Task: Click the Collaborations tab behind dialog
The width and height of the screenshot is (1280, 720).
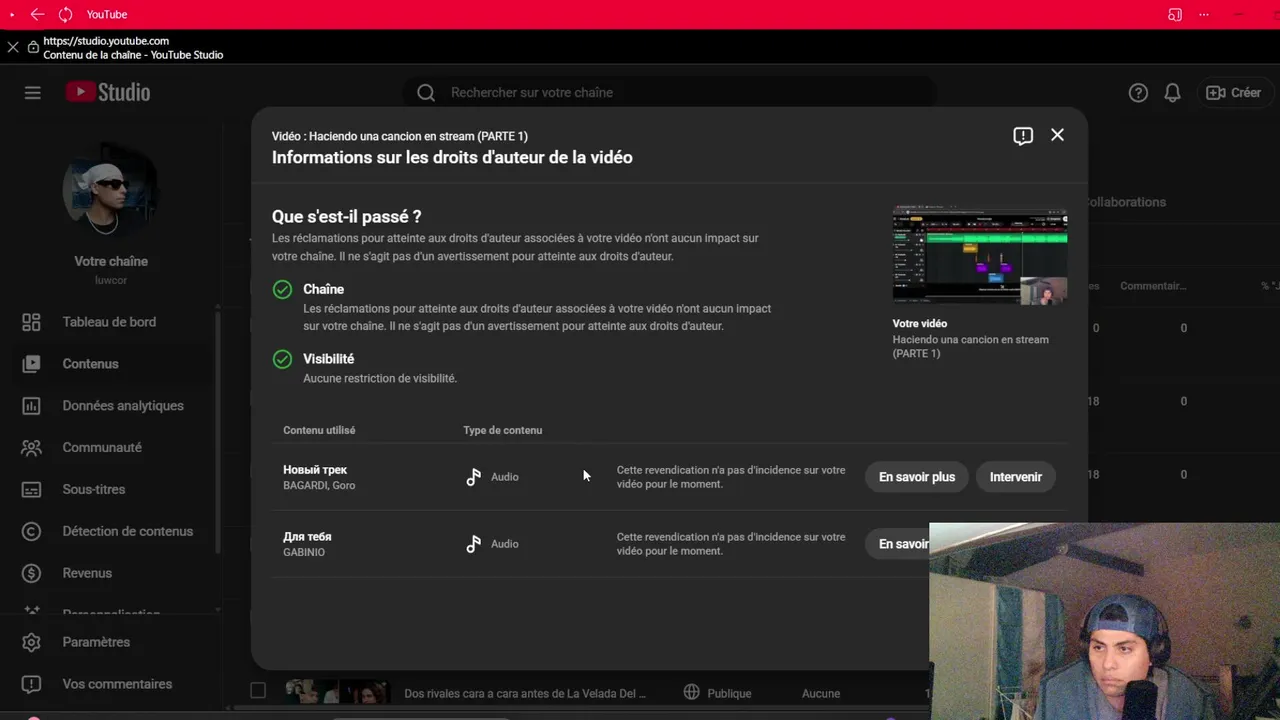Action: (x=1127, y=202)
